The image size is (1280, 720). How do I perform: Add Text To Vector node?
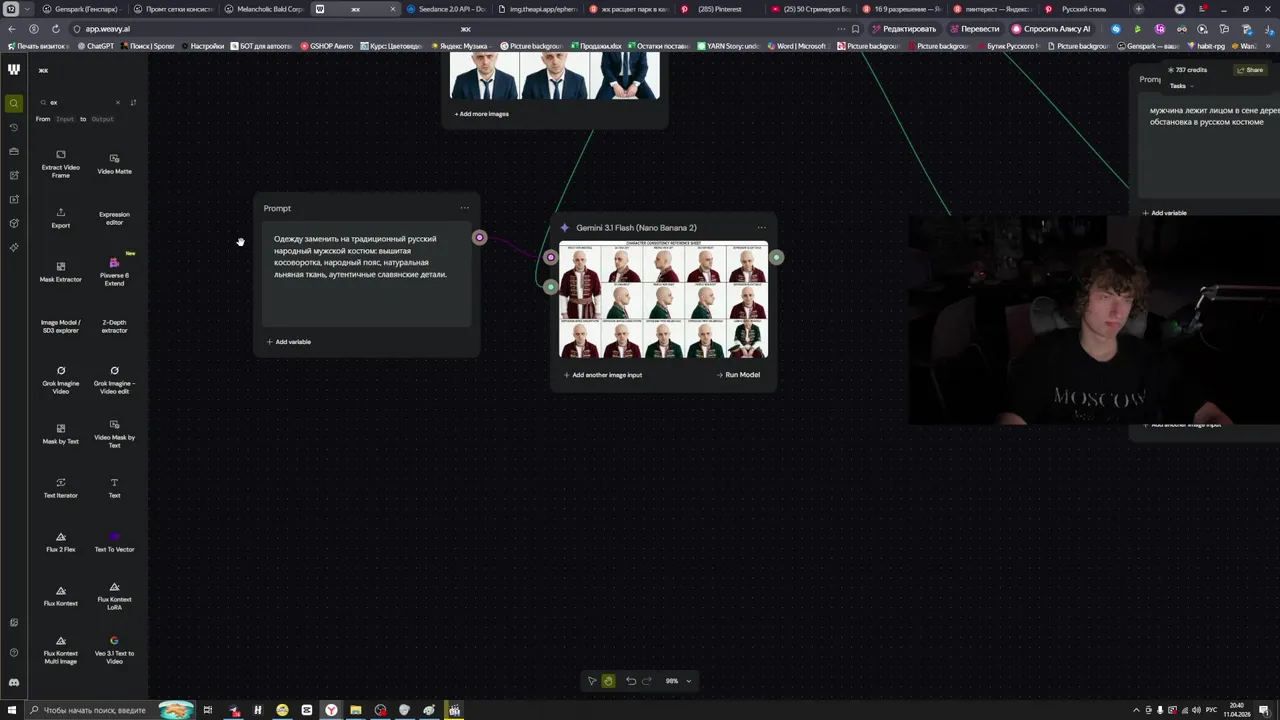click(x=114, y=542)
